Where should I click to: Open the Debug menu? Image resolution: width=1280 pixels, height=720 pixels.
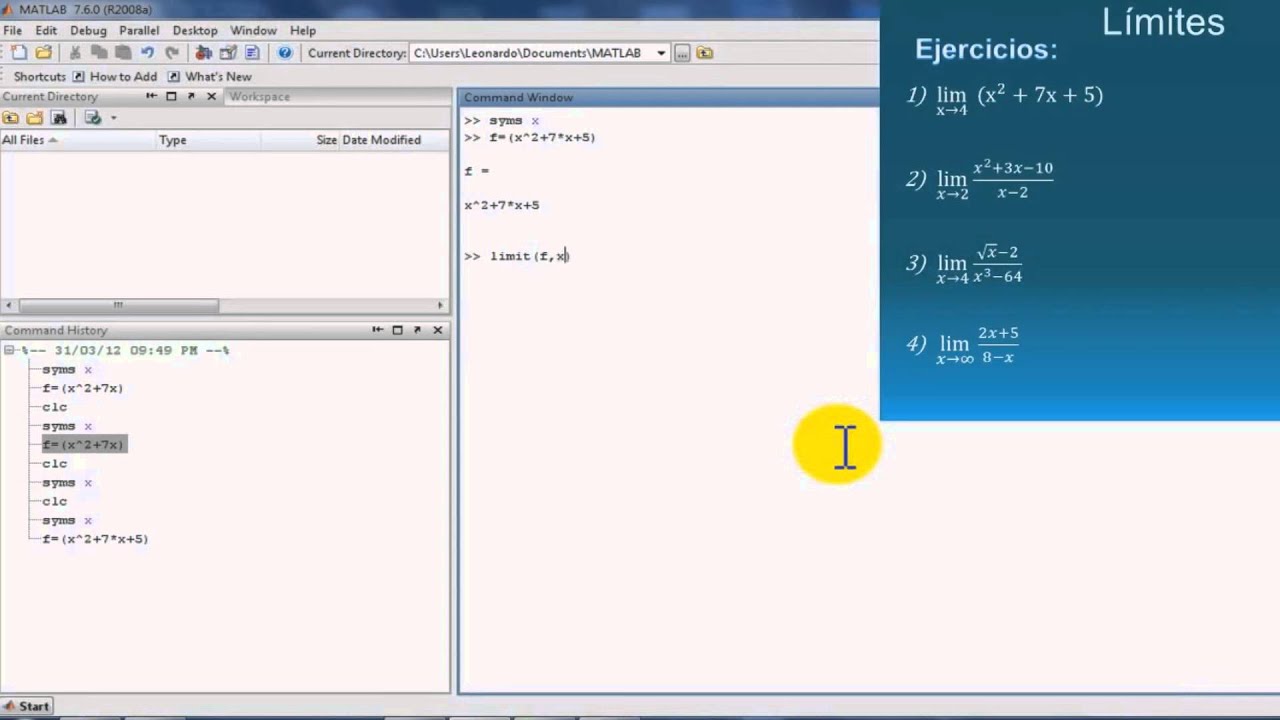click(88, 31)
